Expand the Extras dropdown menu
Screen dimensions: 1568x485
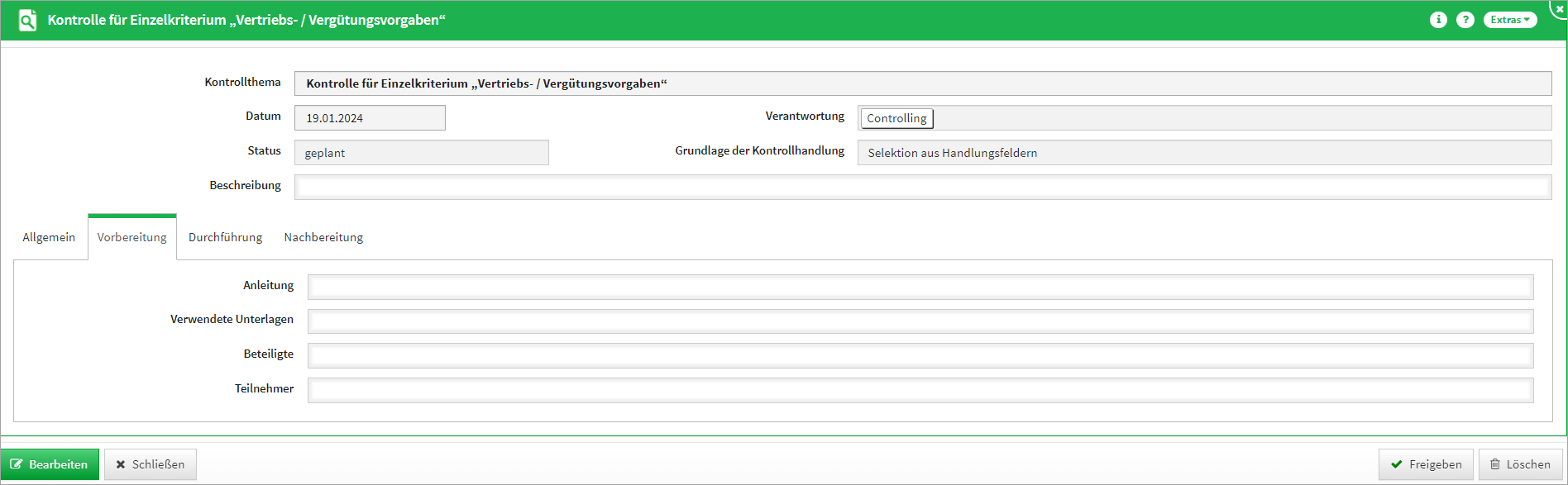click(1509, 20)
